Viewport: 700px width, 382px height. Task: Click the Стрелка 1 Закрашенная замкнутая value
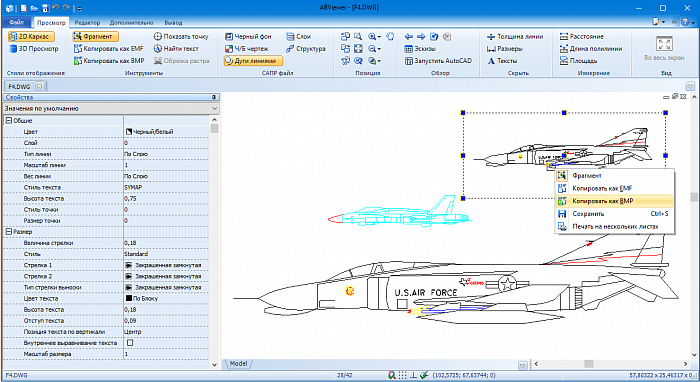[166, 265]
